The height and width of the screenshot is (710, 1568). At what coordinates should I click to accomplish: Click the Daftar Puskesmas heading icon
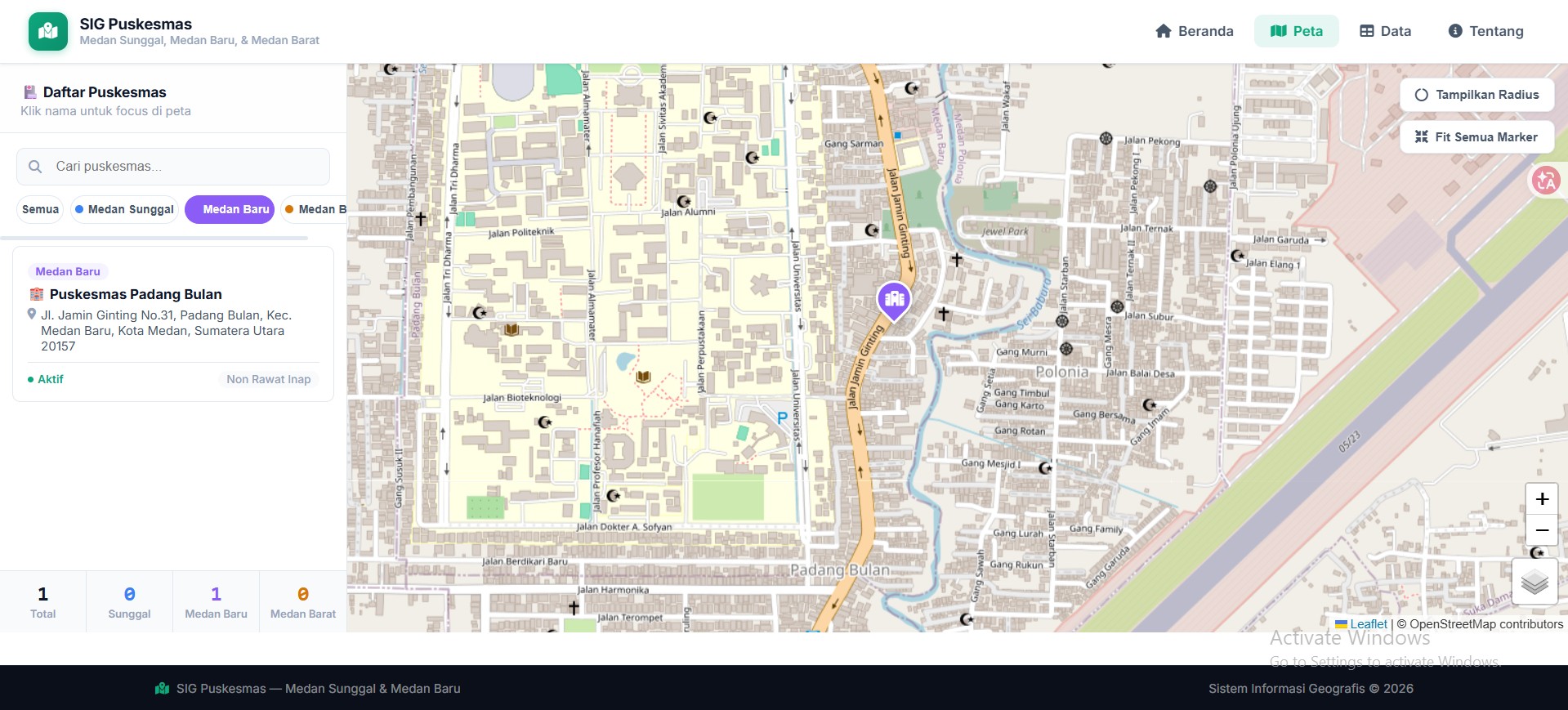30,92
